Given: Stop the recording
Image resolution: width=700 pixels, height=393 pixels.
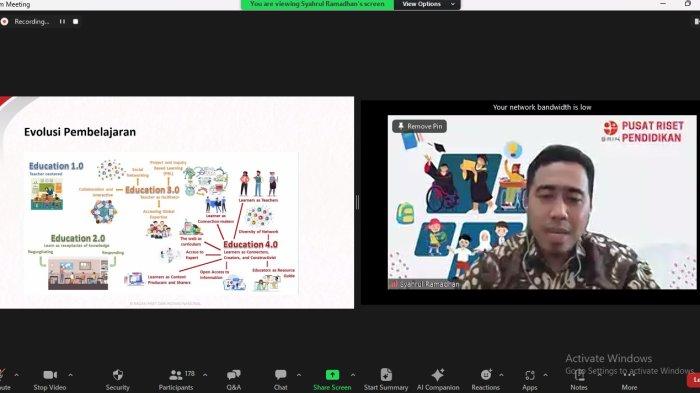Looking at the screenshot, I should click(75, 21).
